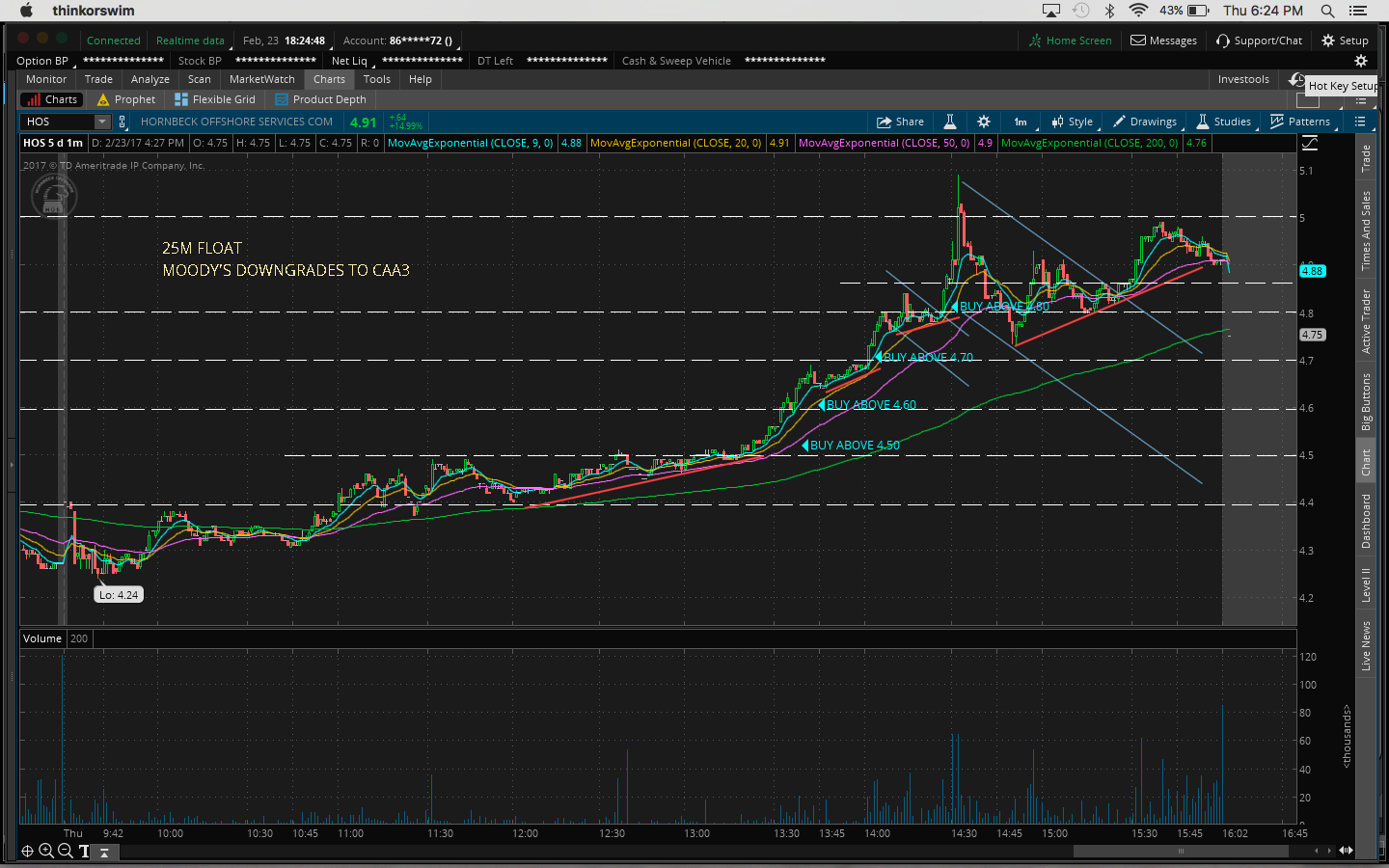The width and height of the screenshot is (1389, 868).
Task: Click the Share chart button
Action: pyautogui.click(x=900, y=122)
